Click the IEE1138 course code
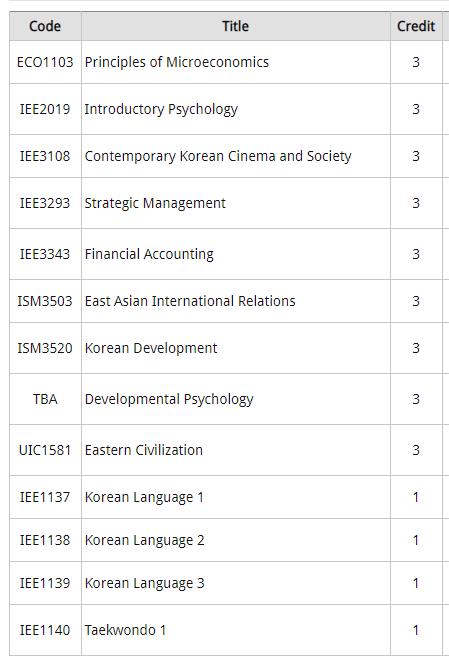 click(x=45, y=540)
